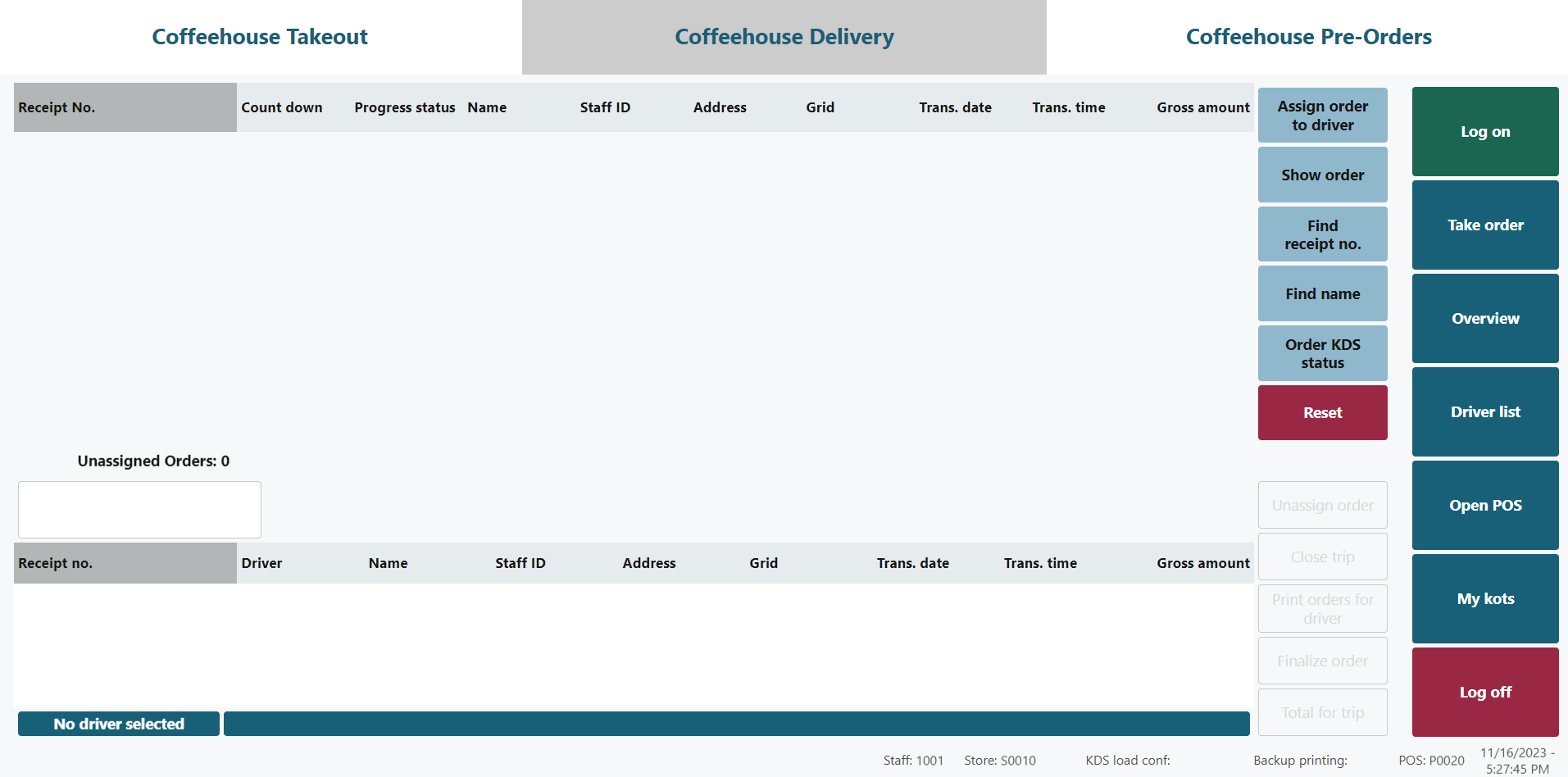Click the red Reset button
Screen dimensions: 1568x777
pos(1322,412)
